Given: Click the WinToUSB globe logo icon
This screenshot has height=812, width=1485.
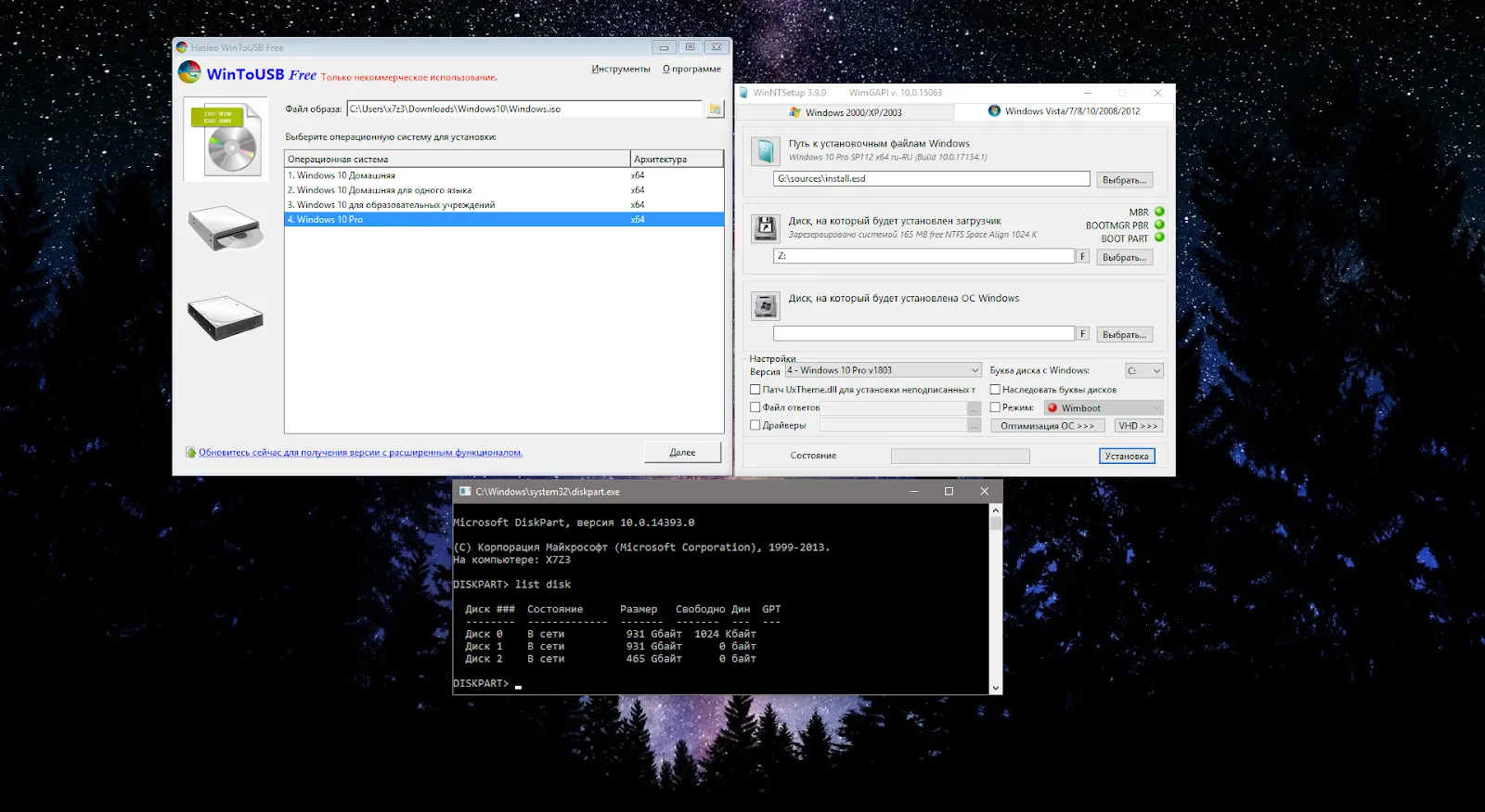Looking at the screenshot, I should tap(189, 72).
